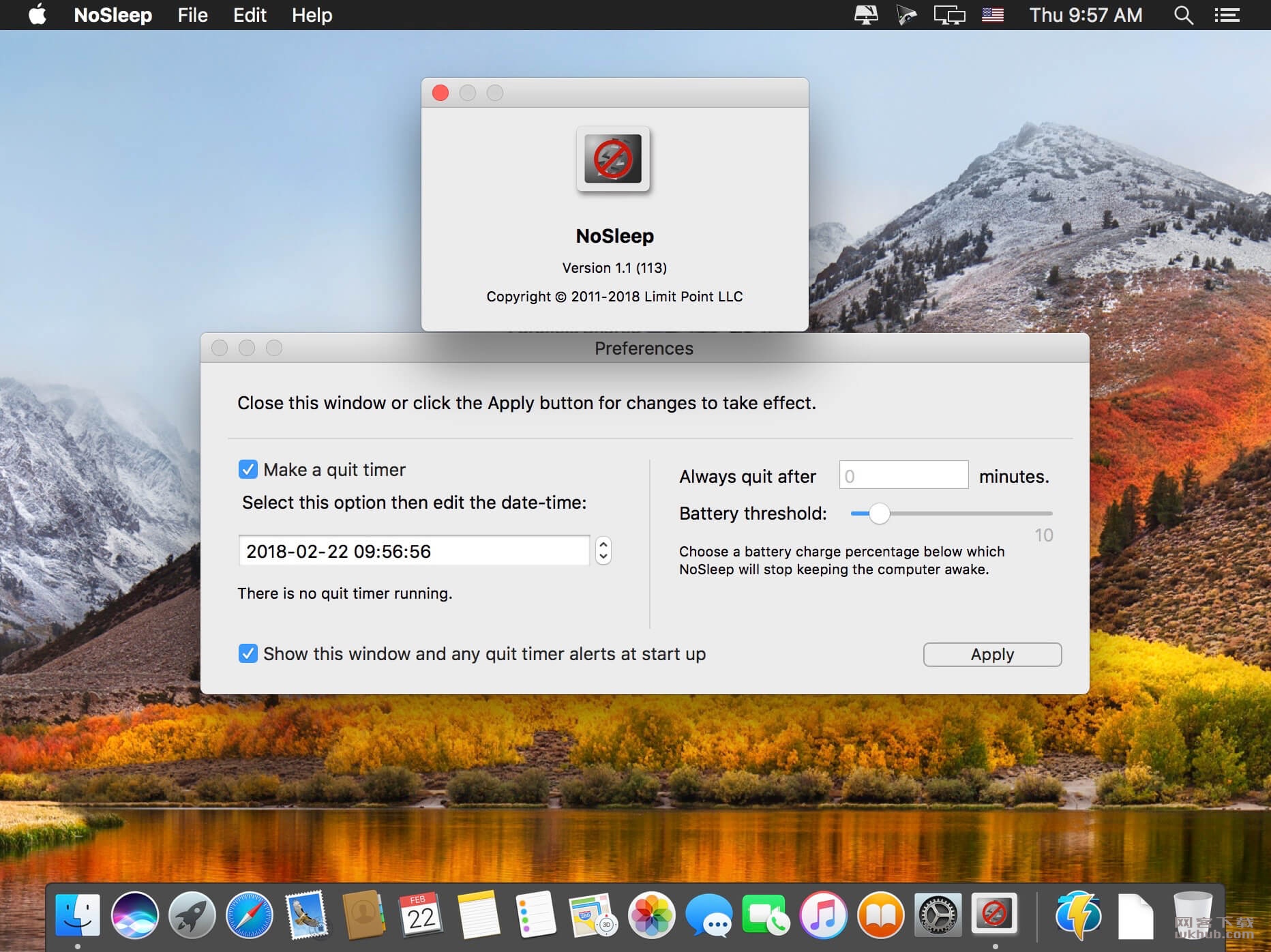
Task: Click the battery threshold value 10
Action: 1043,535
